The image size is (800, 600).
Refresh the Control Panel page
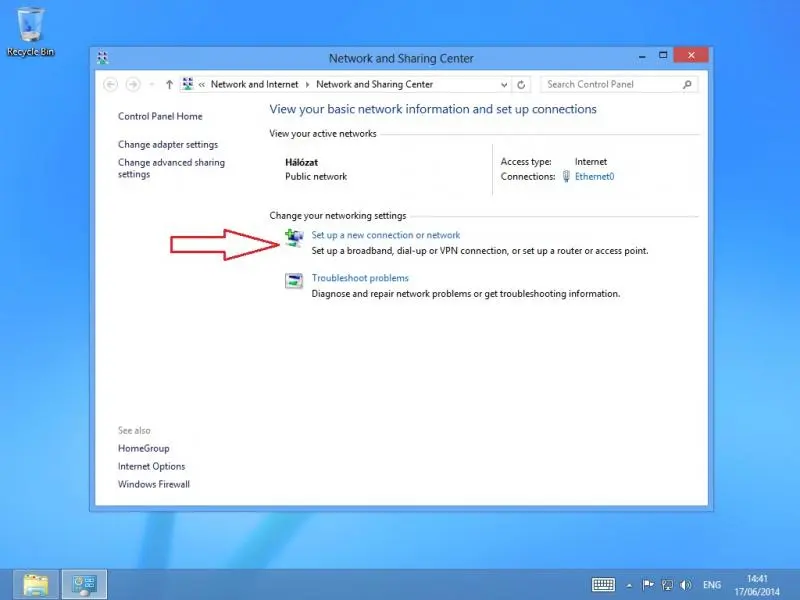tap(521, 85)
